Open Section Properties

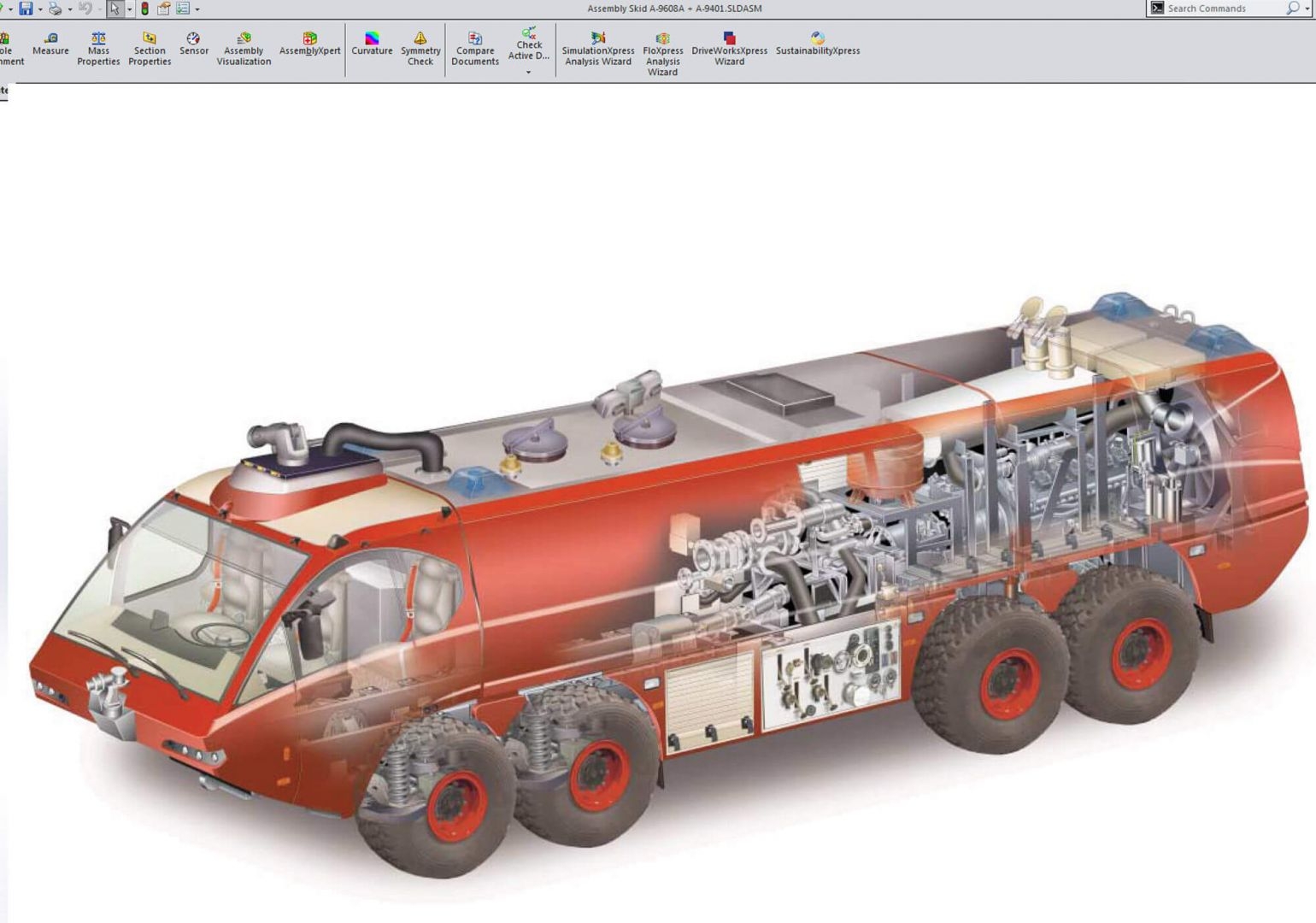point(150,49)
